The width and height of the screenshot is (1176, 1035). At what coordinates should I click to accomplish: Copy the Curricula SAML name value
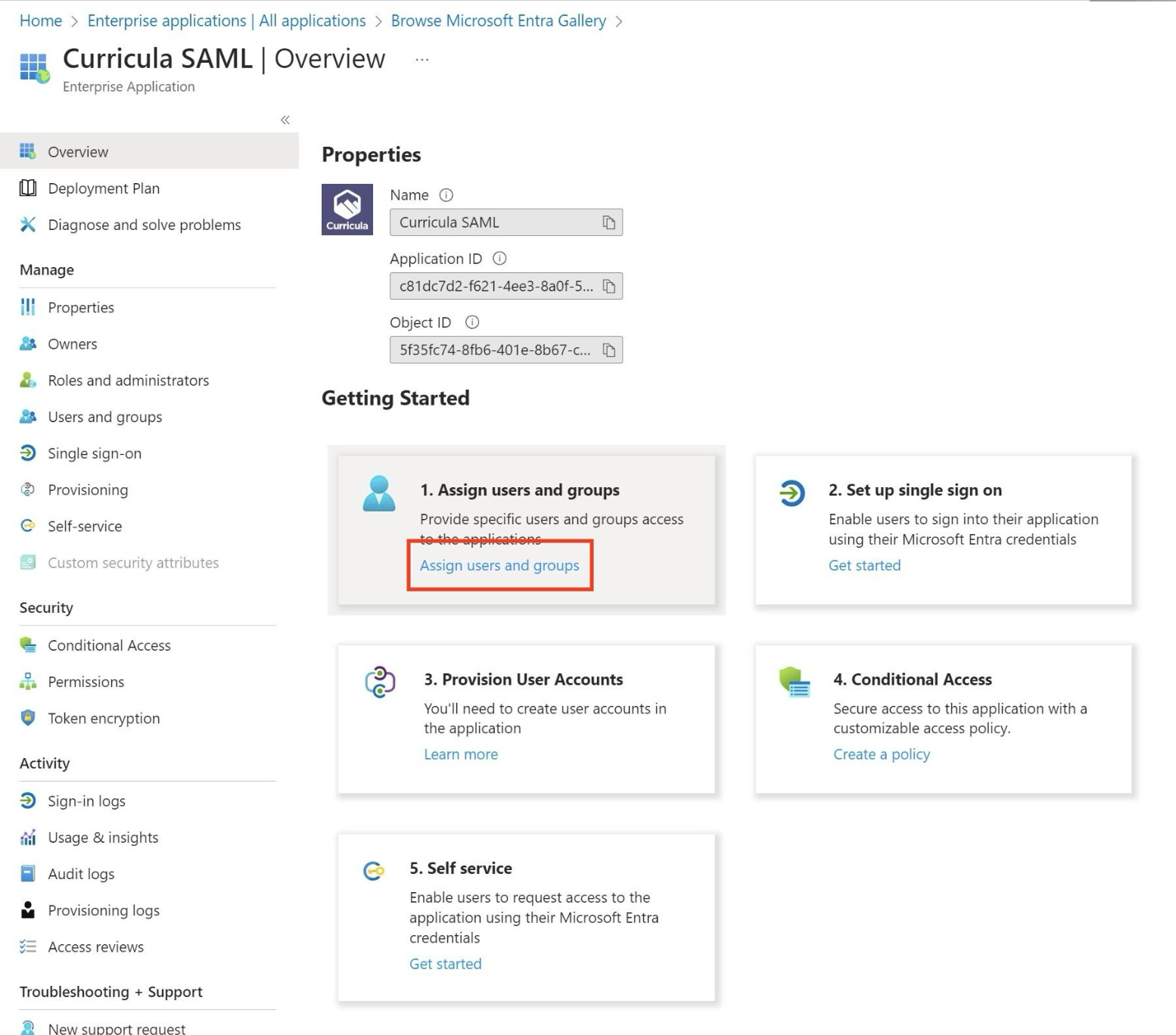point(608,222)
